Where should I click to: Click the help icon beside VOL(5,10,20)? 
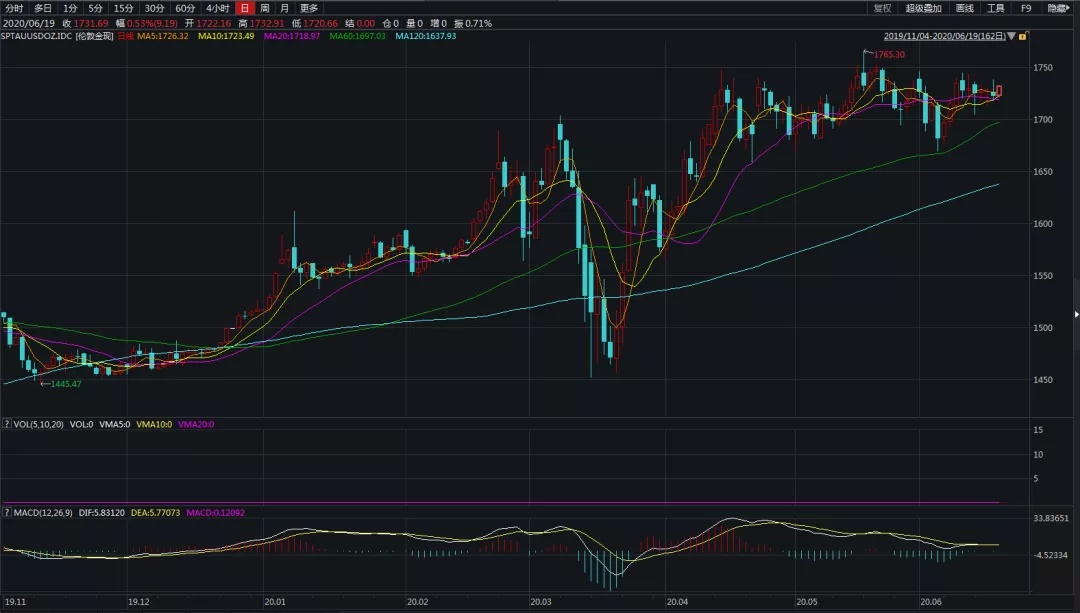7,424
